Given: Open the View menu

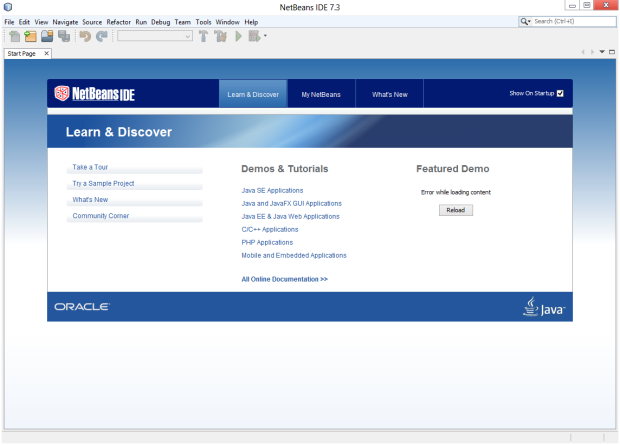Looking at the screenshot, I should pyautogui.click(x=41, y=22).
